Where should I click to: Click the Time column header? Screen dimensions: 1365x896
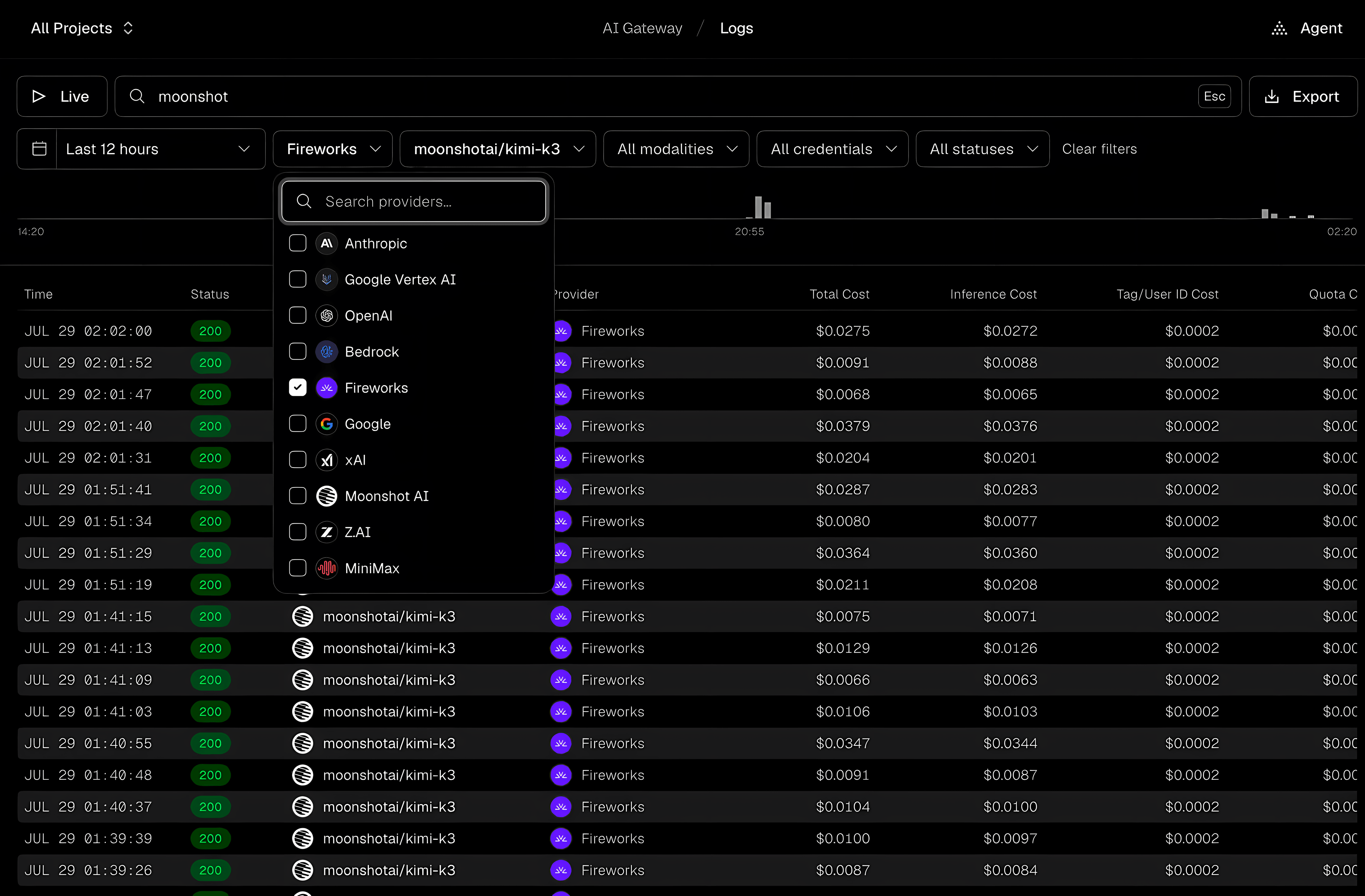(x=38, y=295)
